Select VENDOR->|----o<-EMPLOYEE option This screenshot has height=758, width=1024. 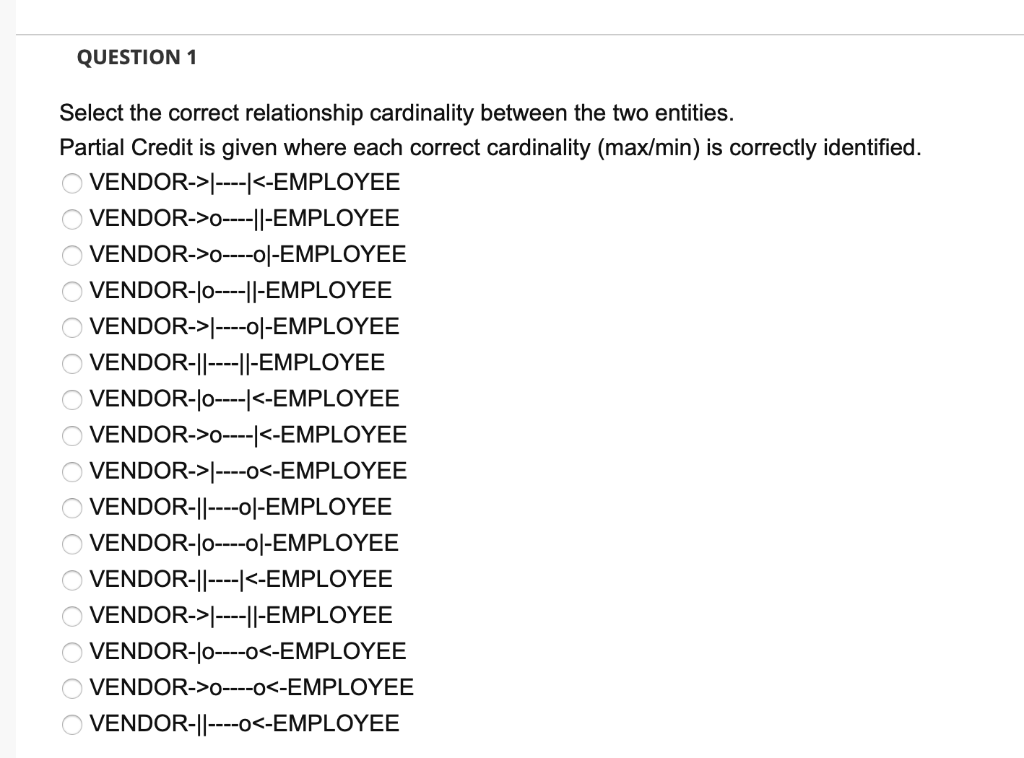point(71,472)
